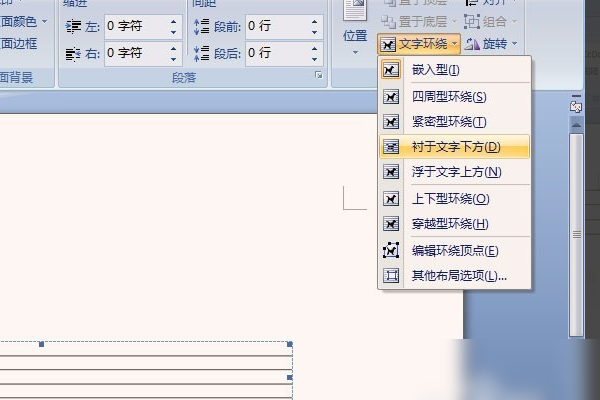Click right-middle handle of selected object

pyautogui.click(x=290, y=377)
